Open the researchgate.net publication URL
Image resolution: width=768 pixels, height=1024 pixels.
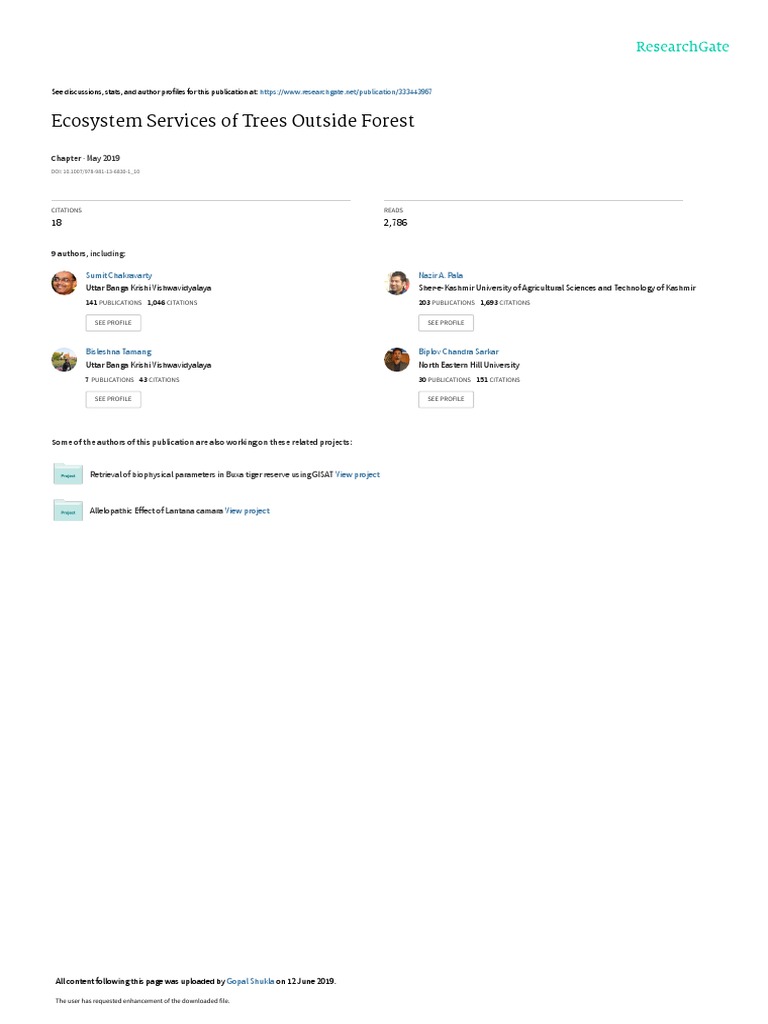[345, 92]
